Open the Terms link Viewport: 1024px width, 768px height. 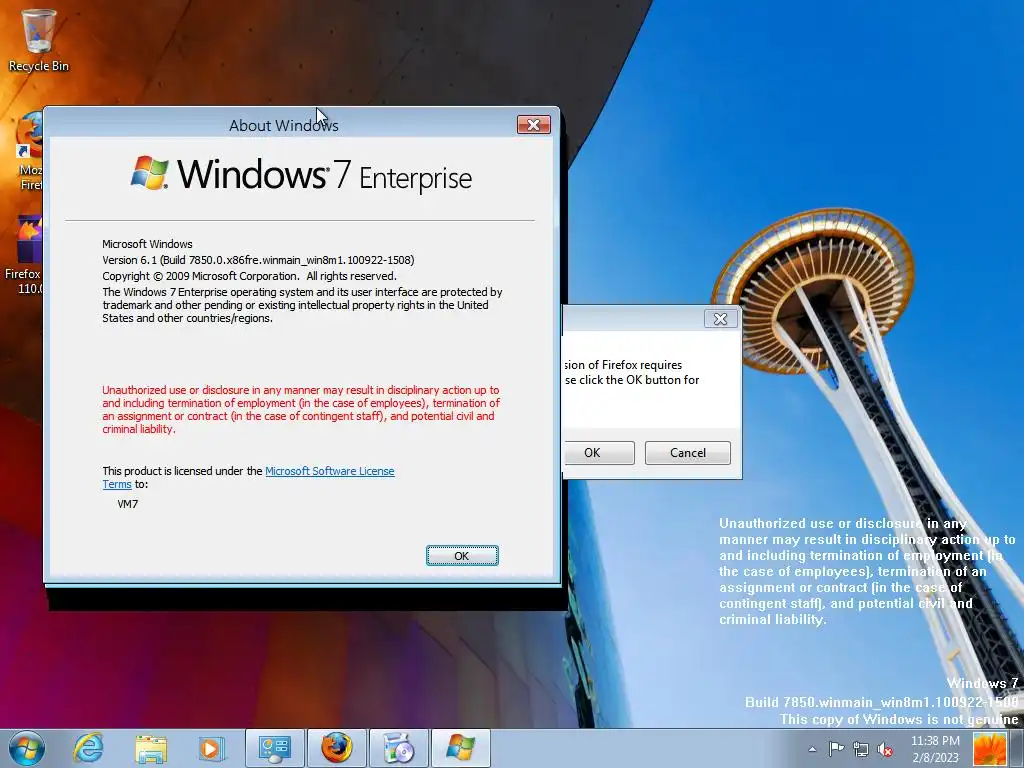117,484
